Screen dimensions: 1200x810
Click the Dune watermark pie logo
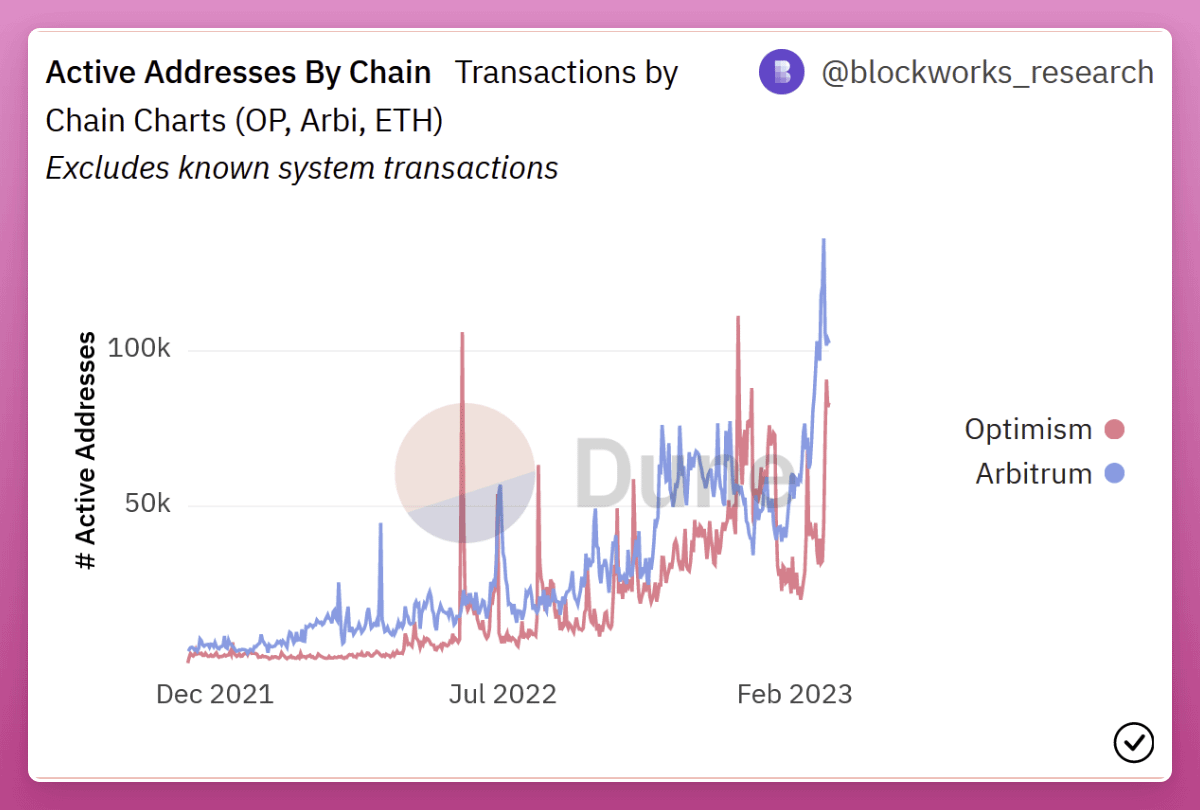(x=465, y=473)
